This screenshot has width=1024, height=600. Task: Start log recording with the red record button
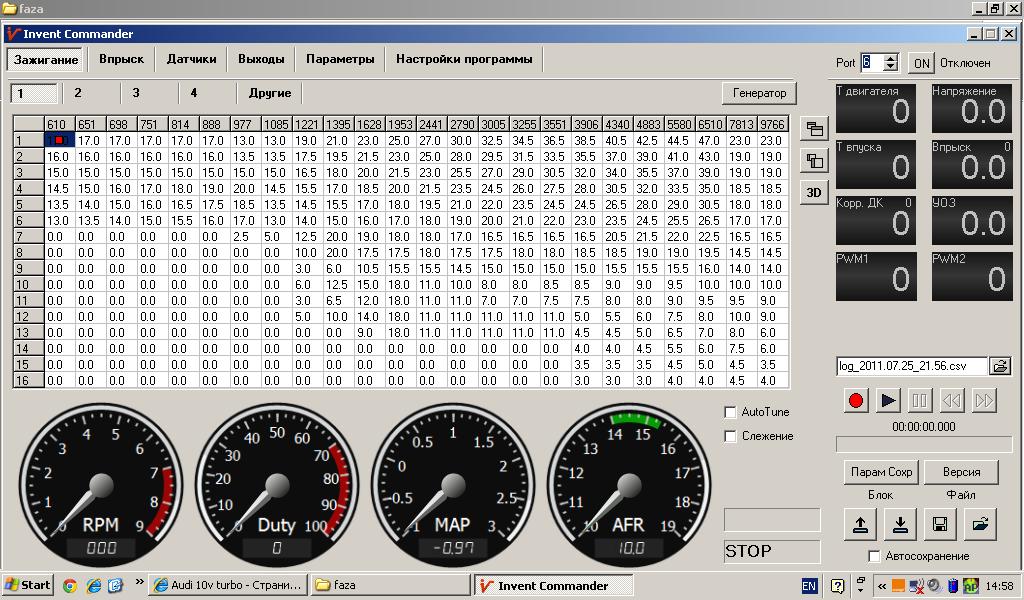pos(856,400)
